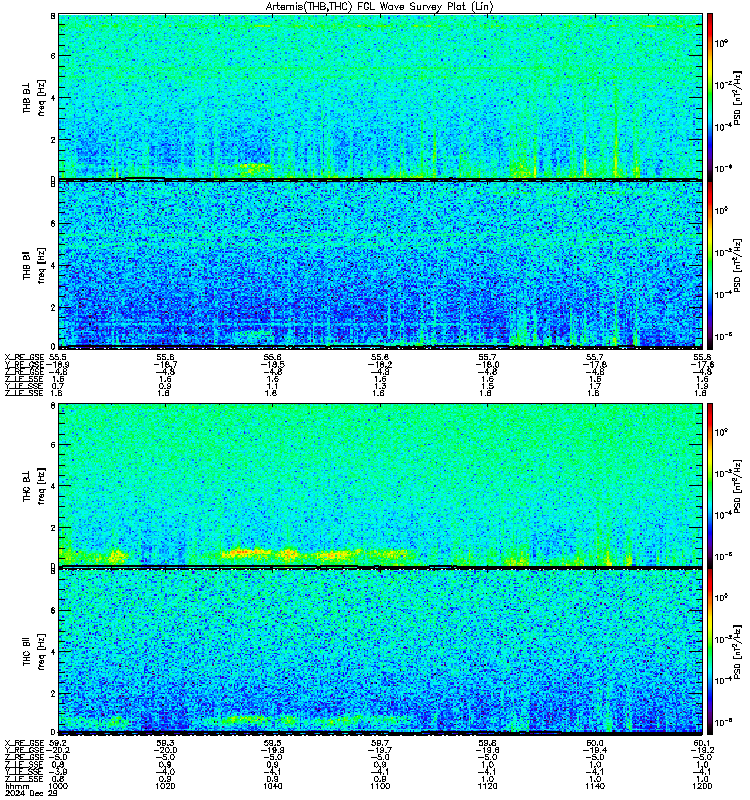Click the PSD [nT²/Hz] label of the bottom panel
Screen dimensions: 750x800
coord(737,652)
